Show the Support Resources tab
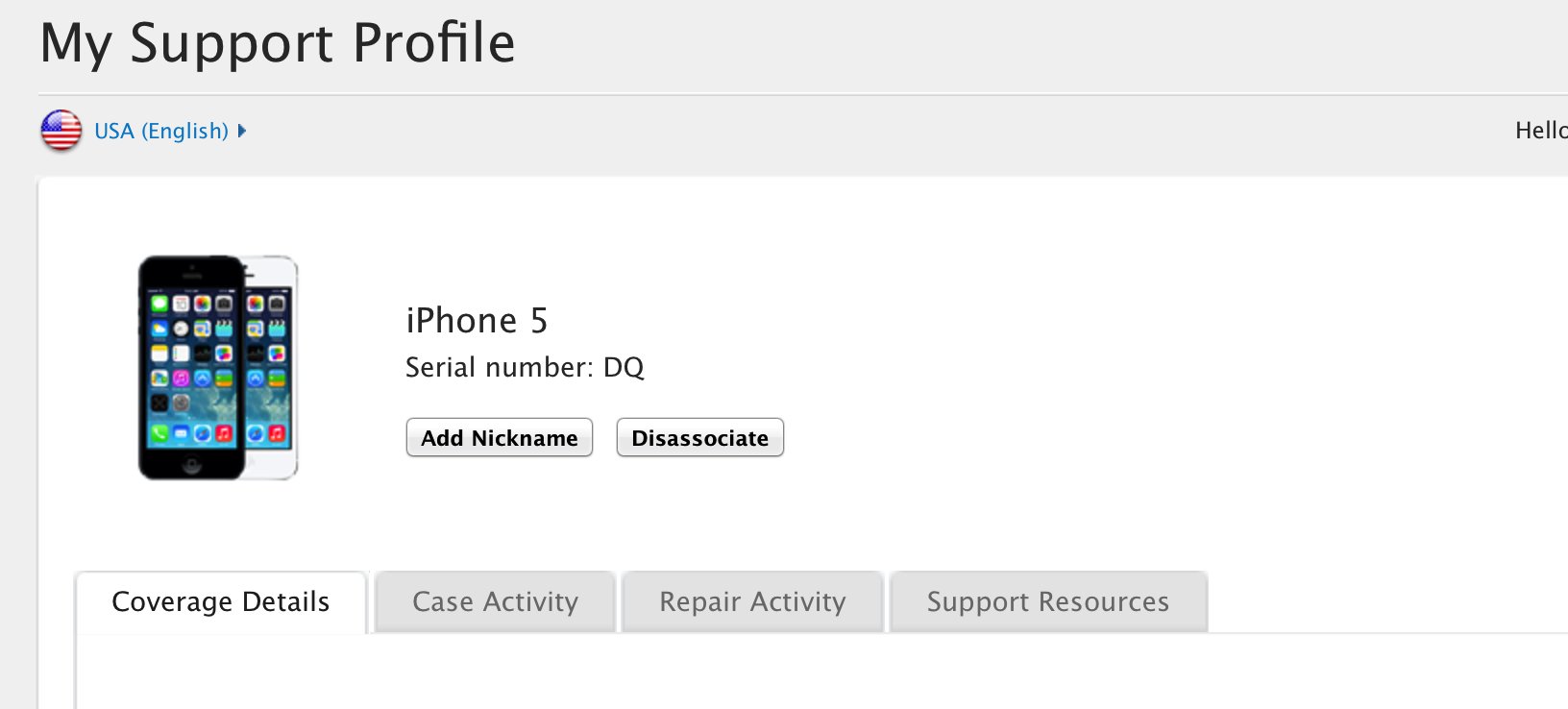Screen dimensions: 1568x709 pyautogui.click(x=1048, y=602)
